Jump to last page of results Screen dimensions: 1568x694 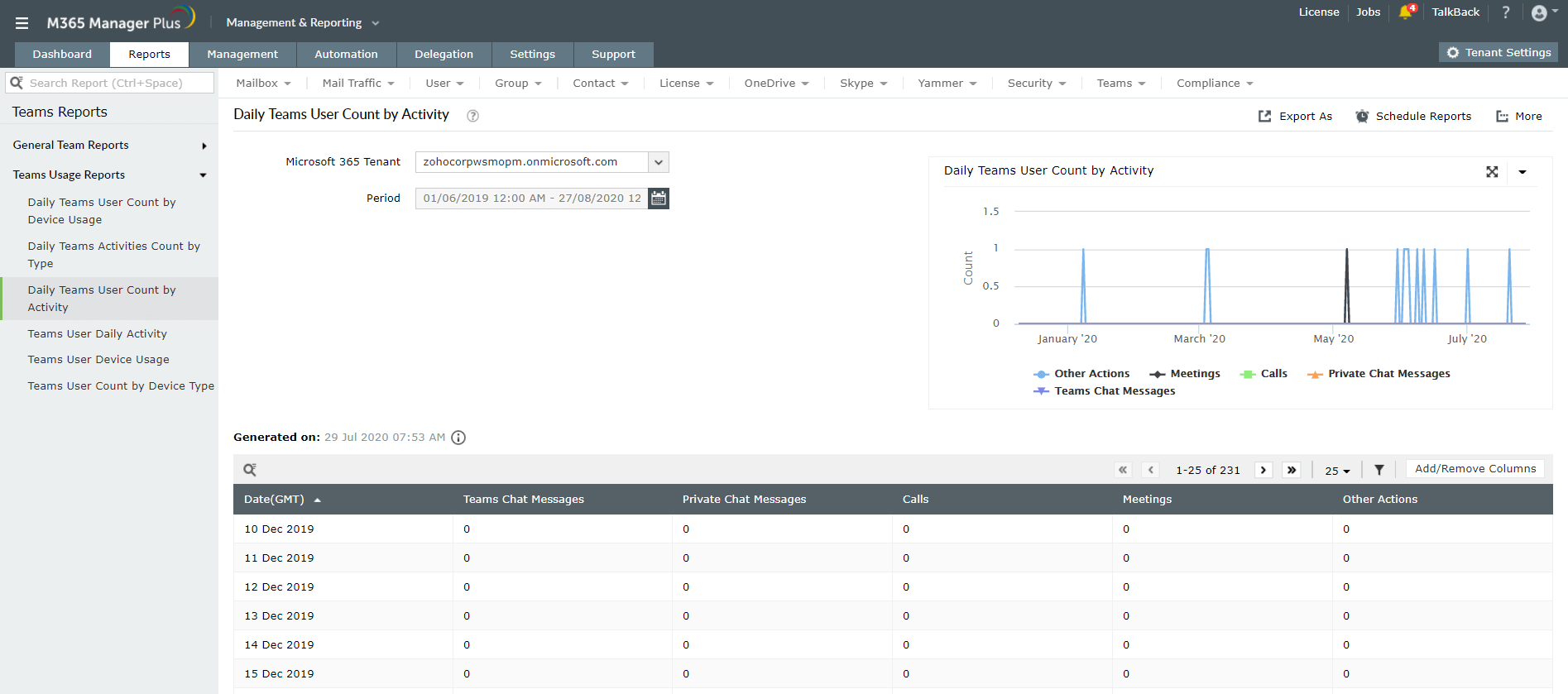click(x=1291, y=470)
